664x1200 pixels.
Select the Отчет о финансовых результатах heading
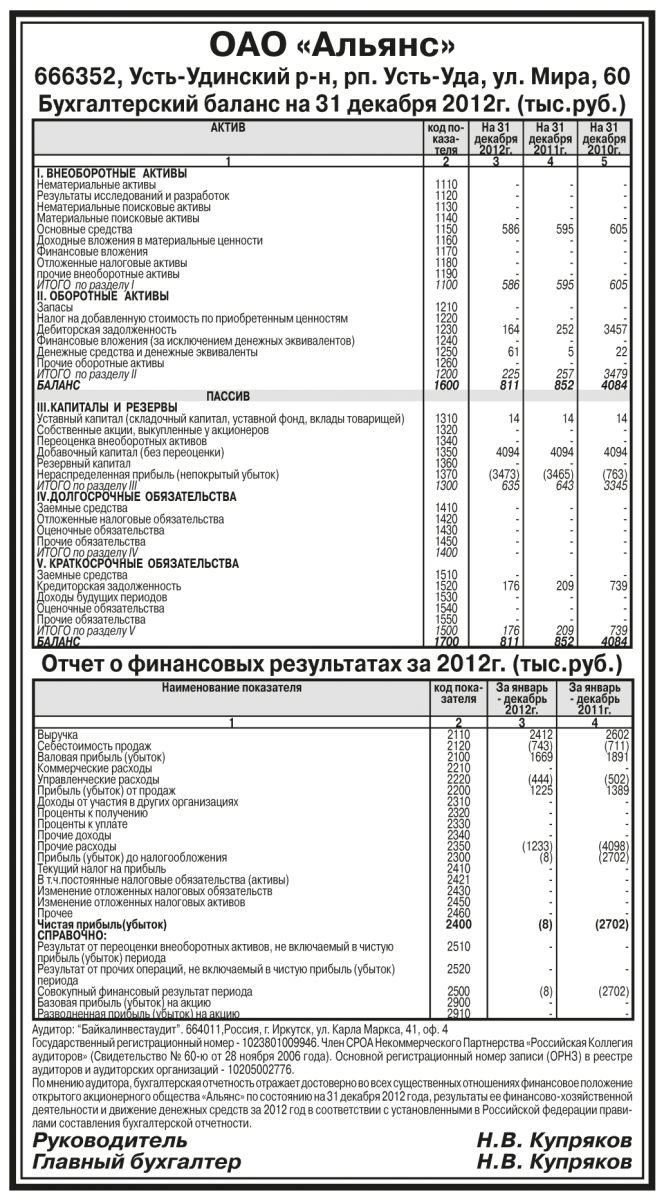click(331, 664)
